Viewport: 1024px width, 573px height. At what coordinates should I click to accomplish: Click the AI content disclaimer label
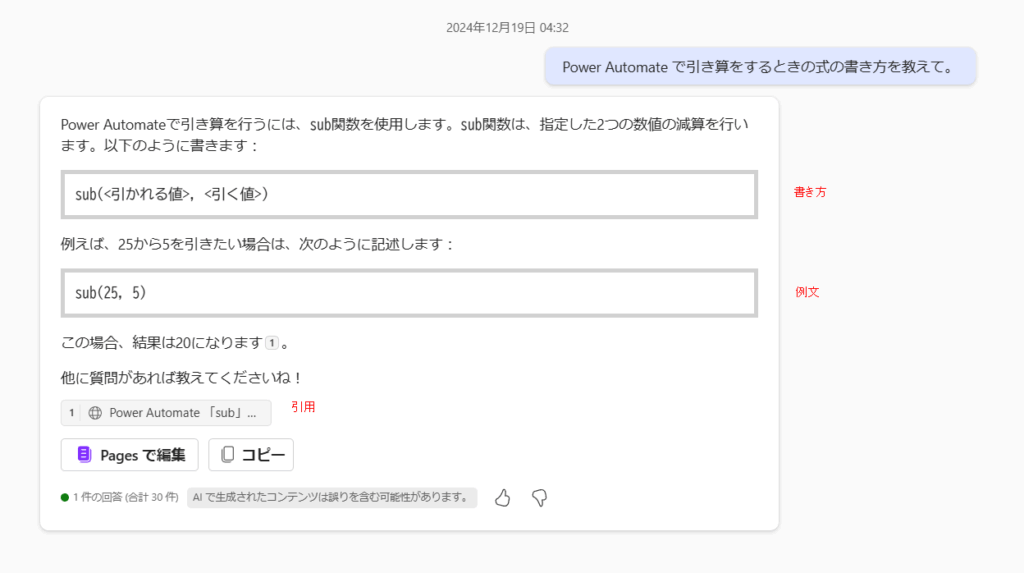332,498
